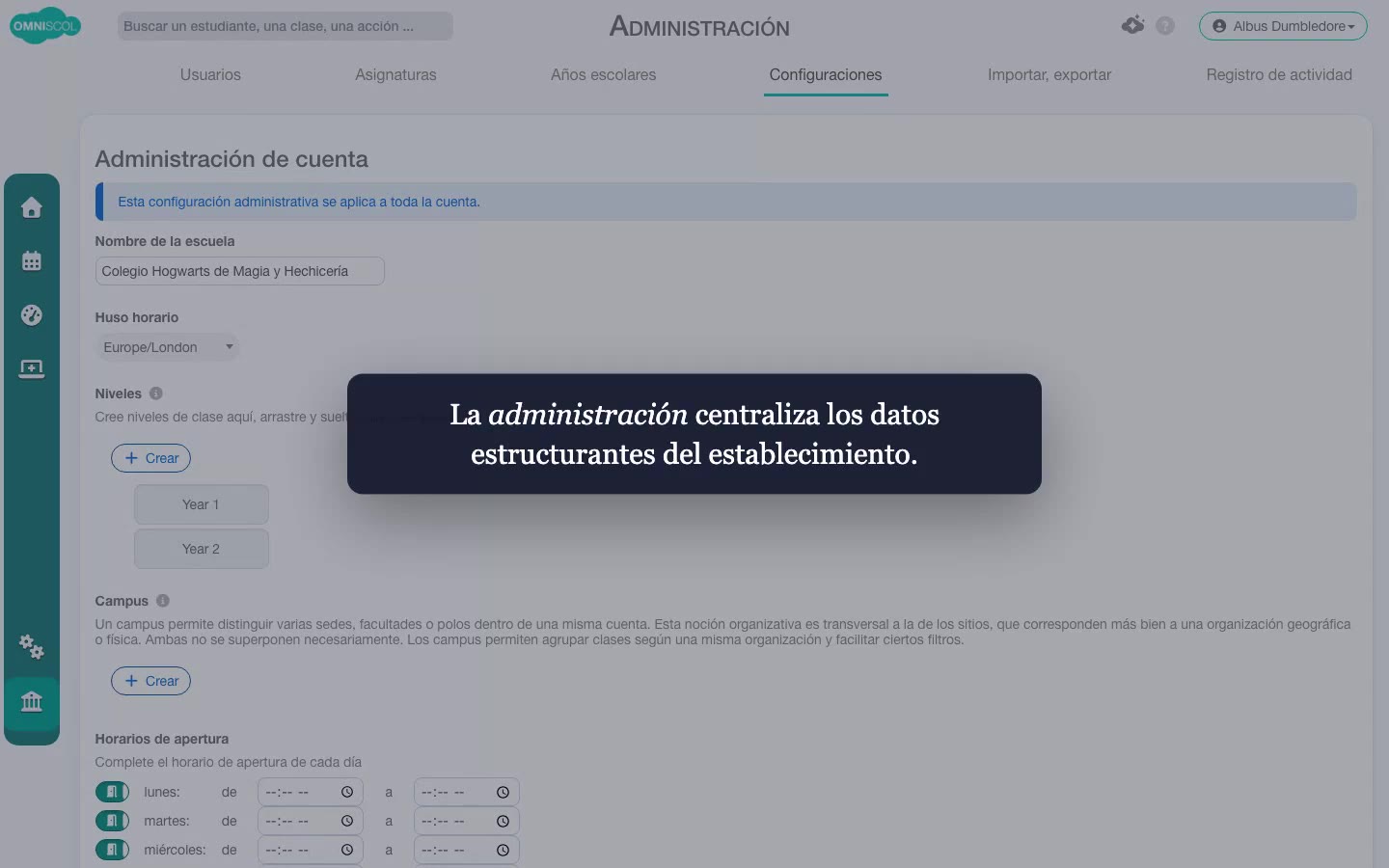The image size is (1389, 868).
Task: Open clock picker for martes end time
Action: [504, 821]
